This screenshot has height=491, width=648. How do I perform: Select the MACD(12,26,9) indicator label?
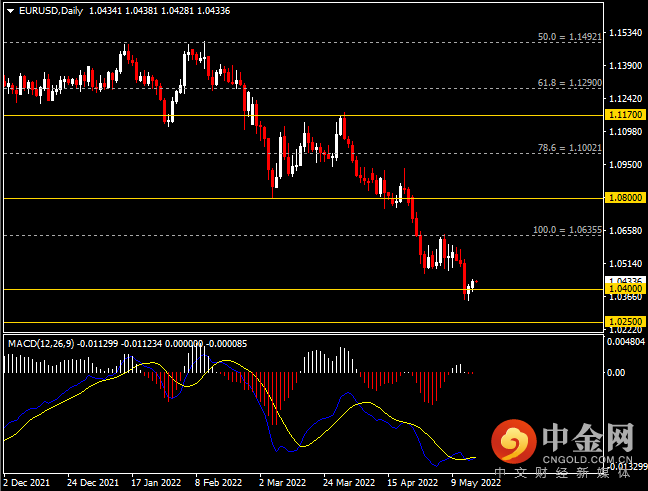point(41,343)
